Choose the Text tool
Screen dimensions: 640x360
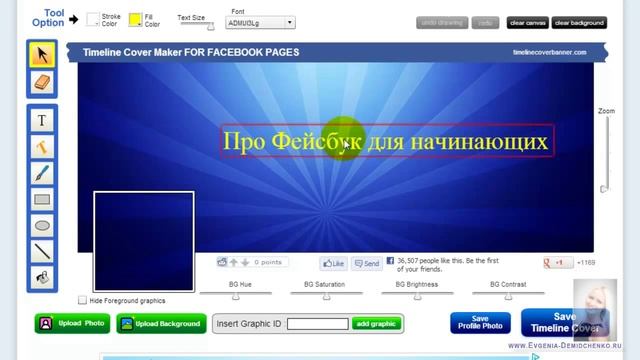pos(42,121)
